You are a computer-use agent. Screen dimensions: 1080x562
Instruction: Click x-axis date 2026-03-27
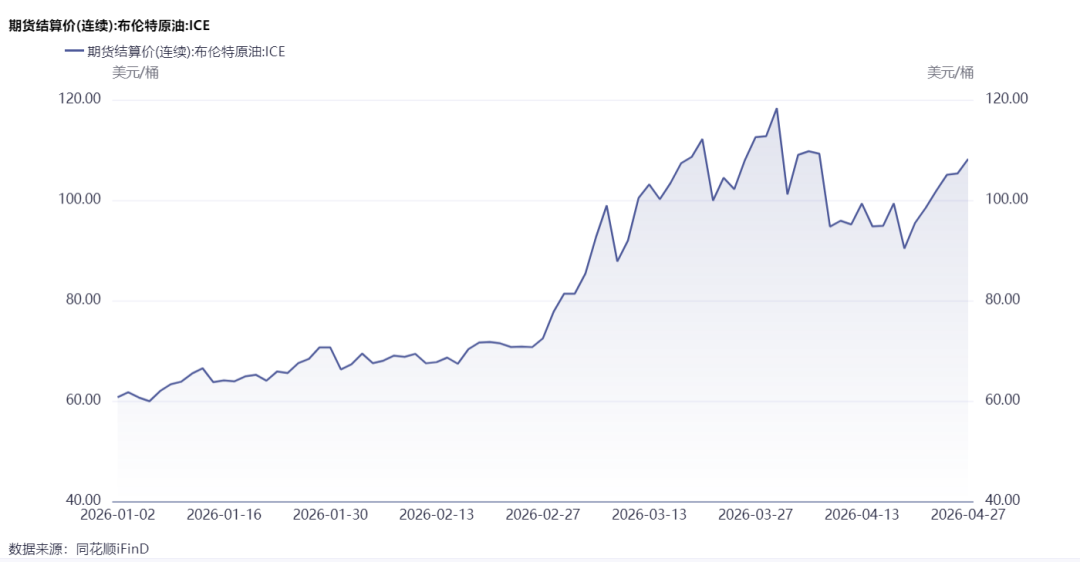(756, 515)
